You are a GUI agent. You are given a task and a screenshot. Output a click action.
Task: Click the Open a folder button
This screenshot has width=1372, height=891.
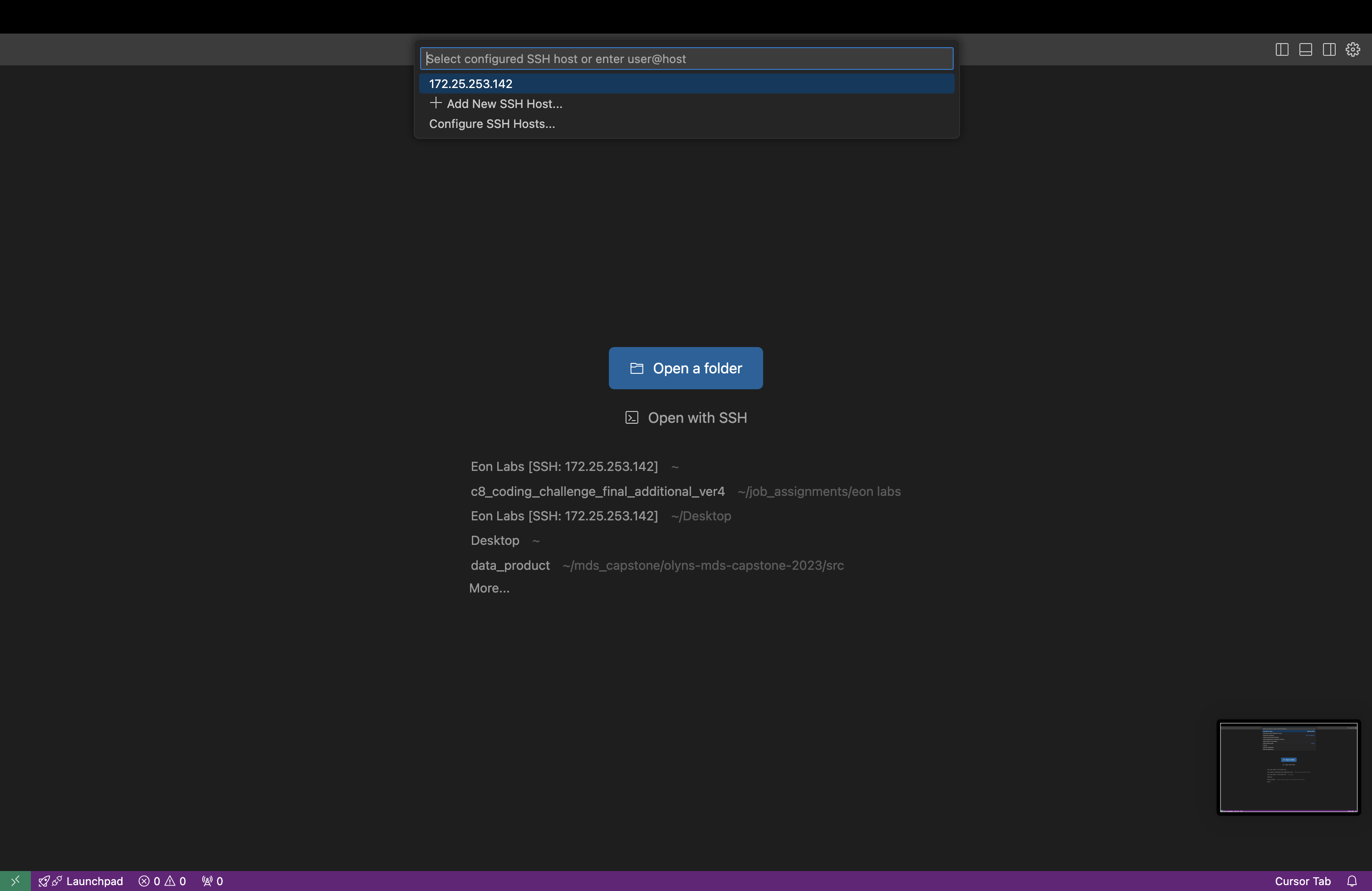click(686, 368)
